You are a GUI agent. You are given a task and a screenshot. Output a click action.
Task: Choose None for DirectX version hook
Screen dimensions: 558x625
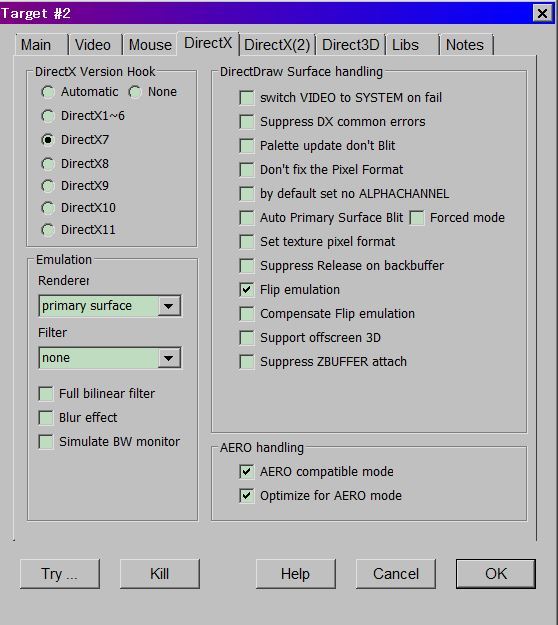(x=135, y=92)
